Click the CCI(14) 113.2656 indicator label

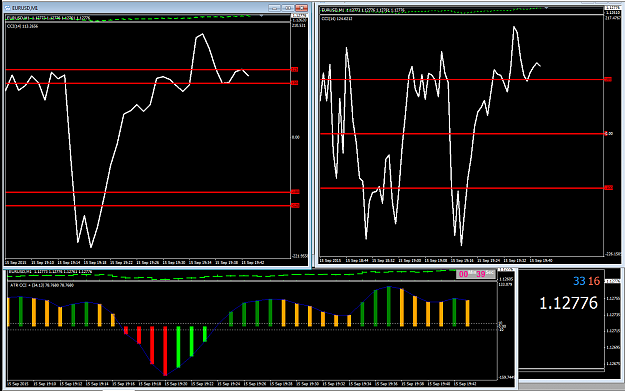coord(23,26)
